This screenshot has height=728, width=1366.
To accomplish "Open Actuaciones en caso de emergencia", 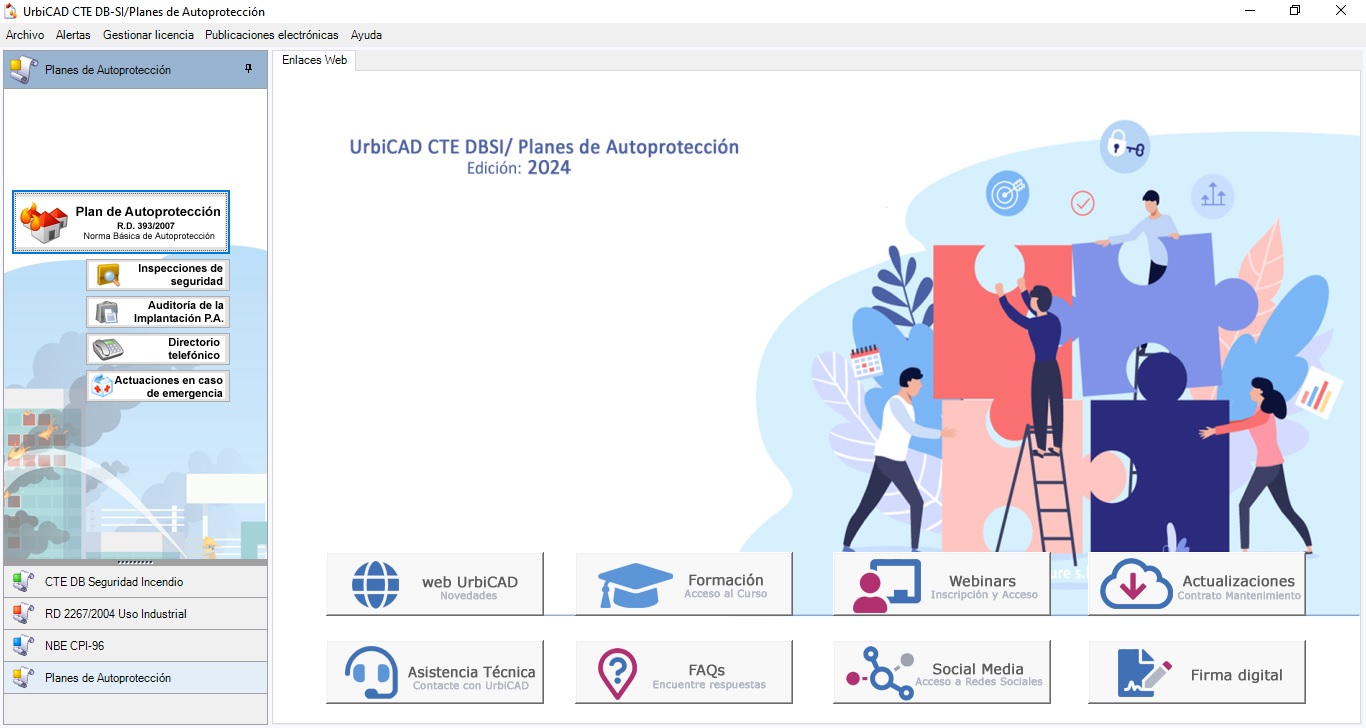I will click(x=158, y=386).
